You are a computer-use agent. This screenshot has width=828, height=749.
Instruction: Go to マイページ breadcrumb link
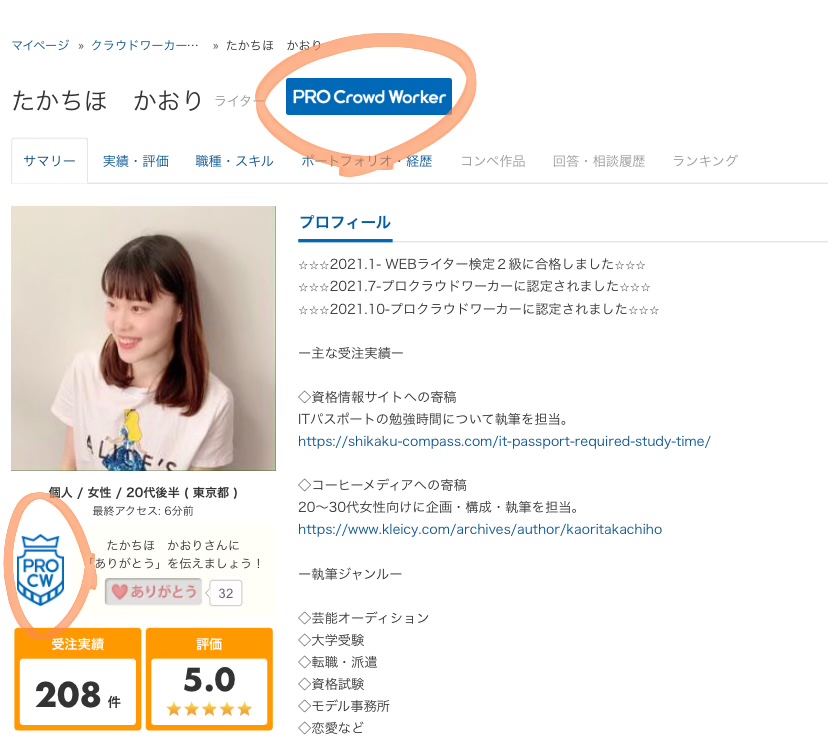(41, 45)
